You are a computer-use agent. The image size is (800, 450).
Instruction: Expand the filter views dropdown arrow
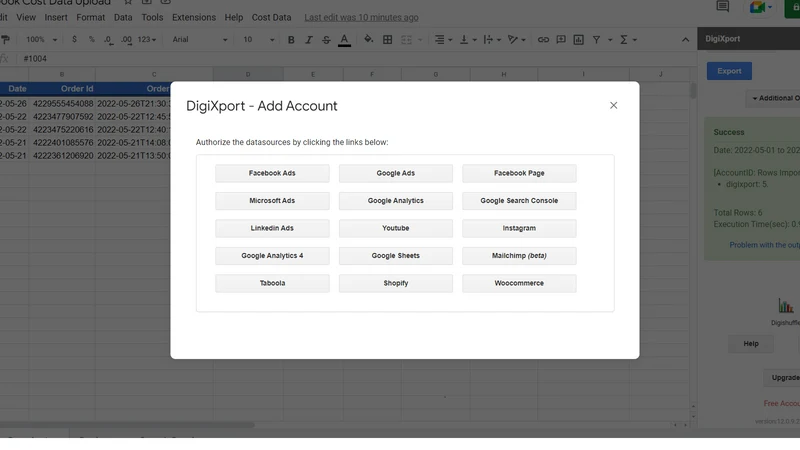[x=610, y=40]
